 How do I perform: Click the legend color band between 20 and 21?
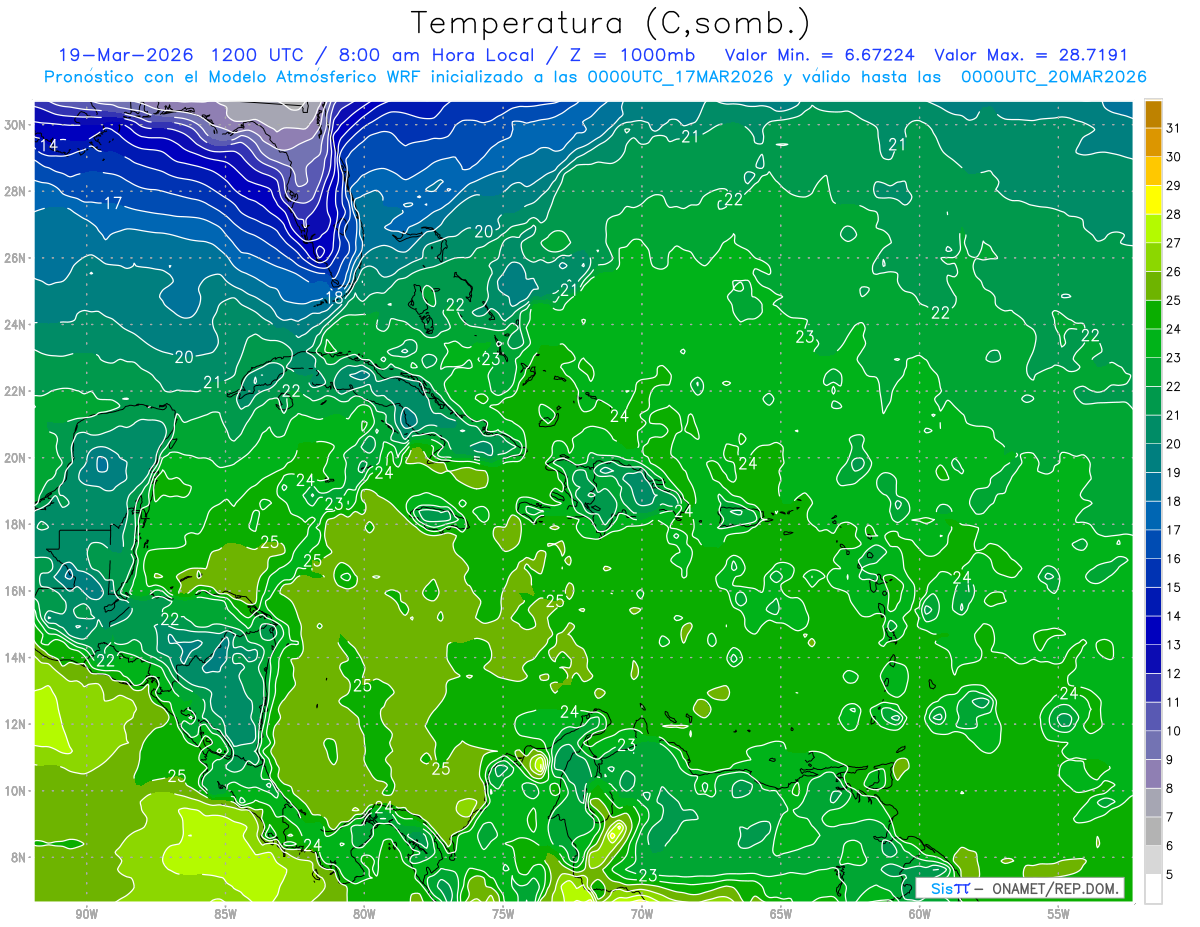click(1153, 430)
